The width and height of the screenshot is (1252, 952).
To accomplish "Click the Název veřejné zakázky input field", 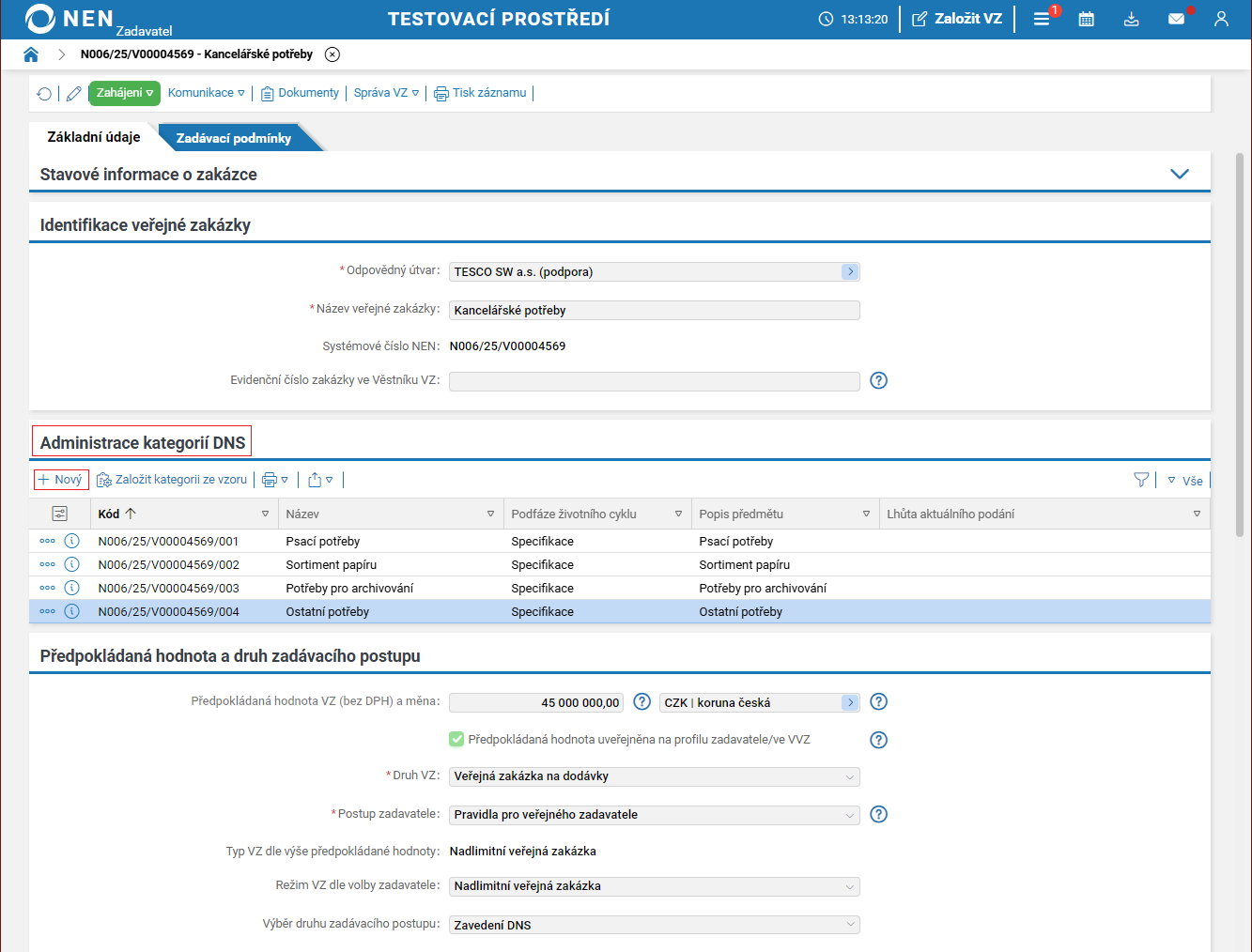I will point(654,310).
